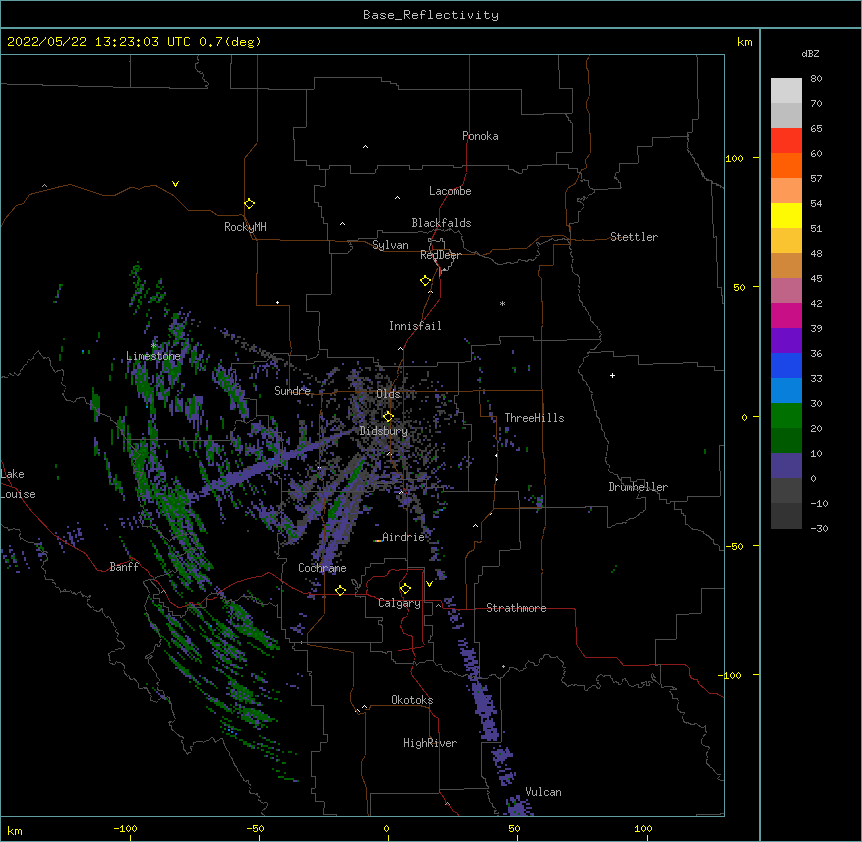862x842 pixels.
Task: Click the RockyMH label
Action: (x=245, y=227)
